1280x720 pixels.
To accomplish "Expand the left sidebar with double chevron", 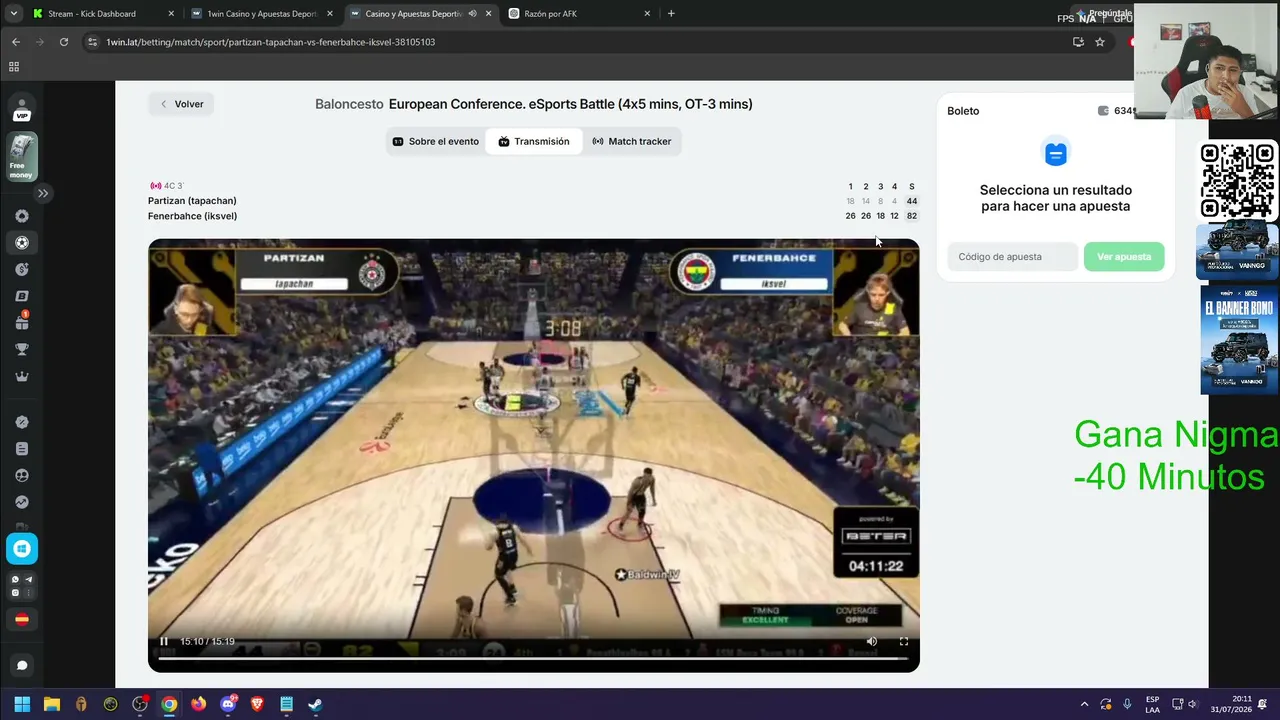I will 43,193.
